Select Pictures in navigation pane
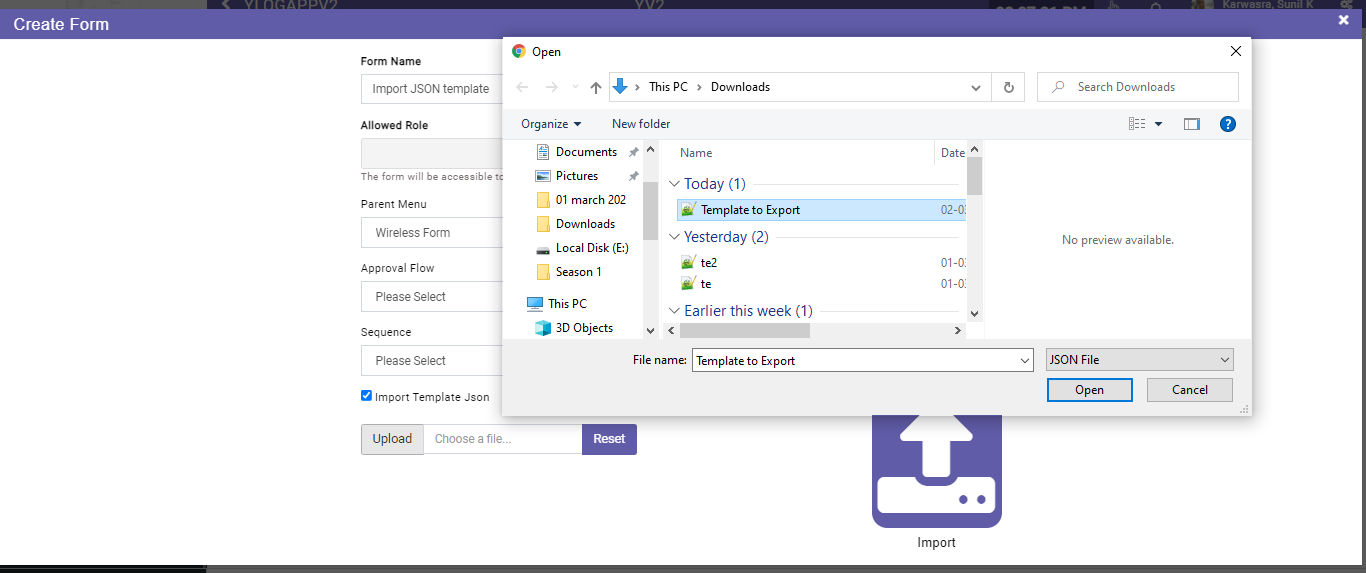This screenshot has height=573, width=1366. [577, 176]
